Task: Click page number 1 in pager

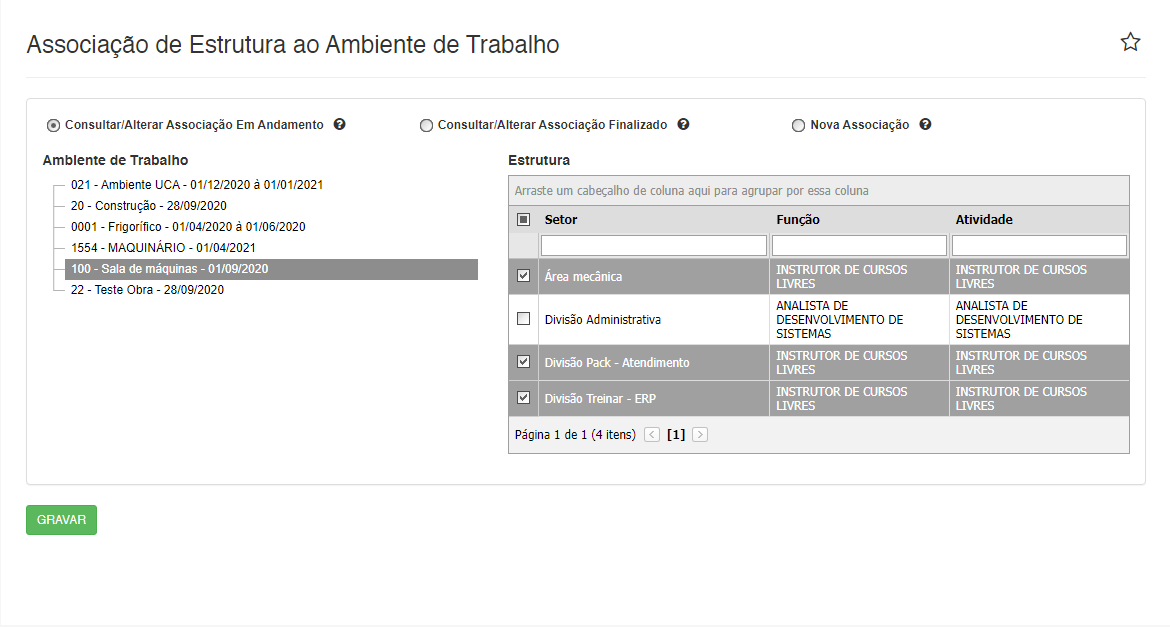Action: coord(676,435)
